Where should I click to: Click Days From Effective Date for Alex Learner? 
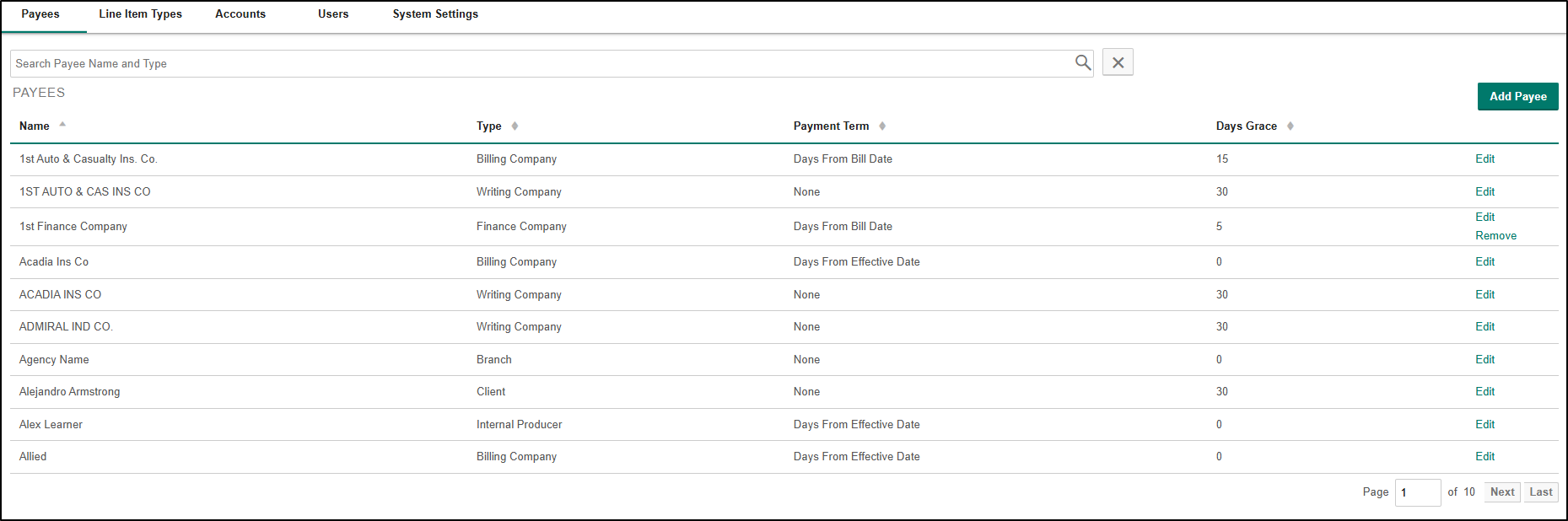pos(856,424)
